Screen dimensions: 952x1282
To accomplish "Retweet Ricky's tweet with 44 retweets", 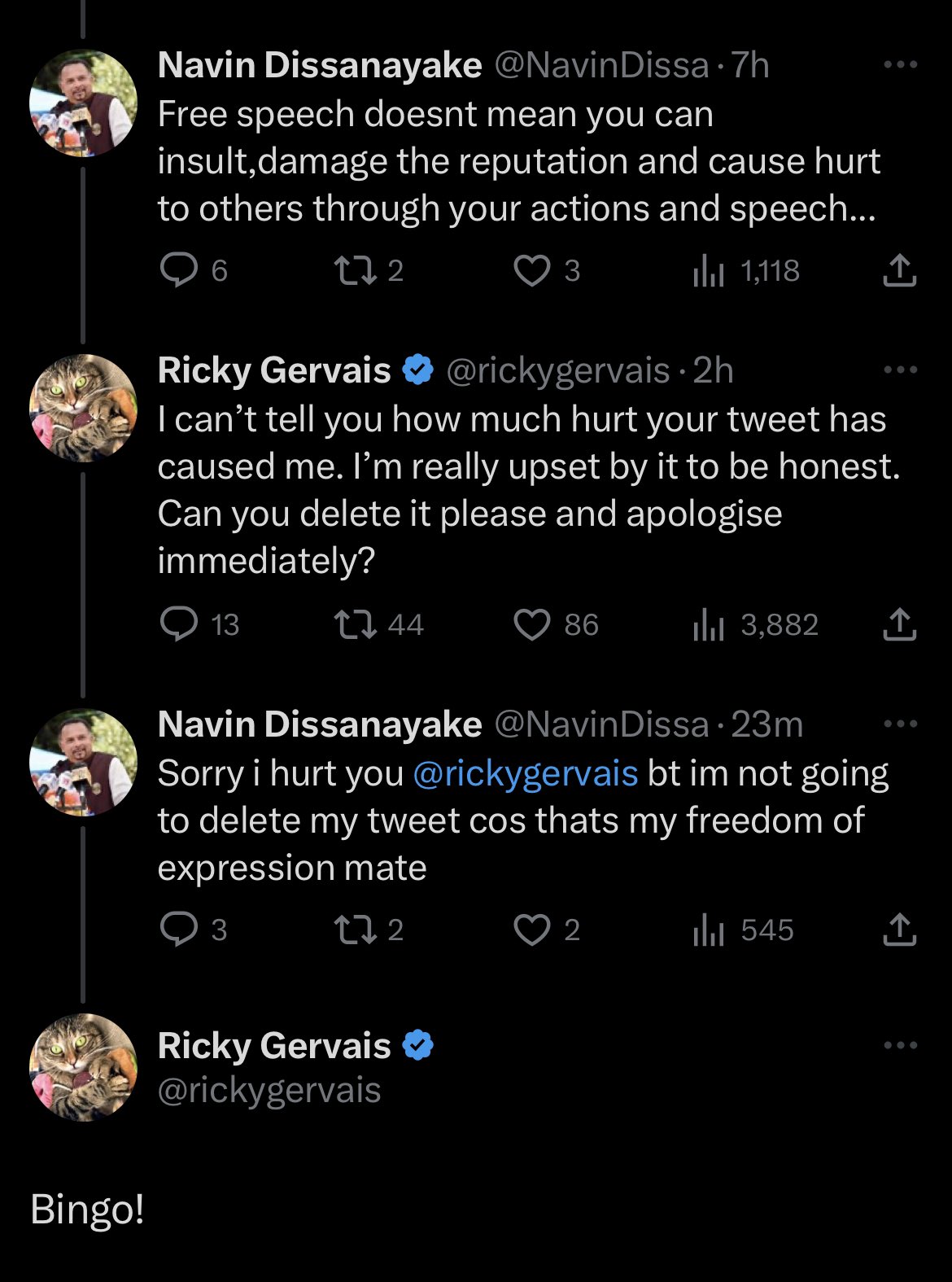I will tap(356, 624).
